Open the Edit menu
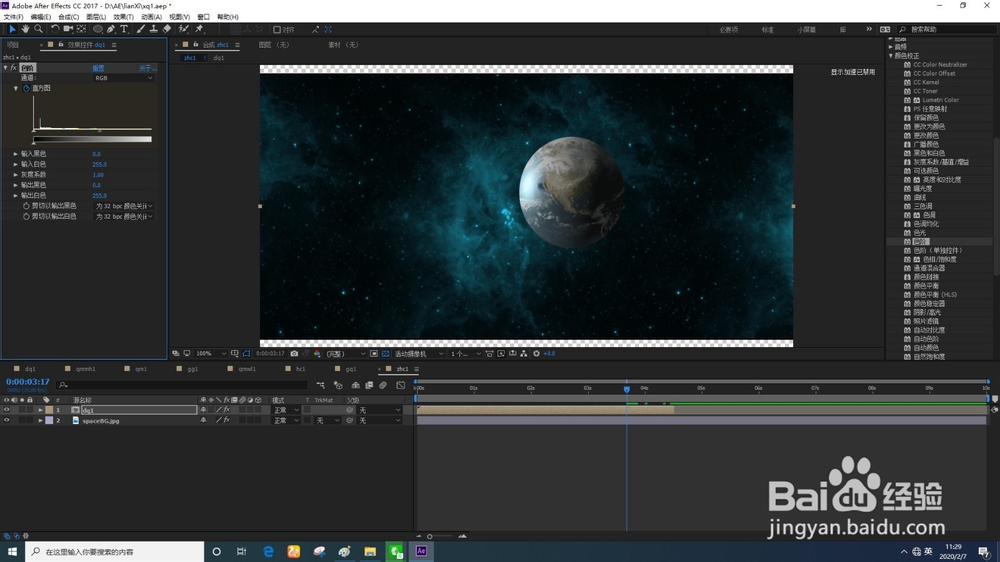1000x562 pixels. (x=40, y=17)
